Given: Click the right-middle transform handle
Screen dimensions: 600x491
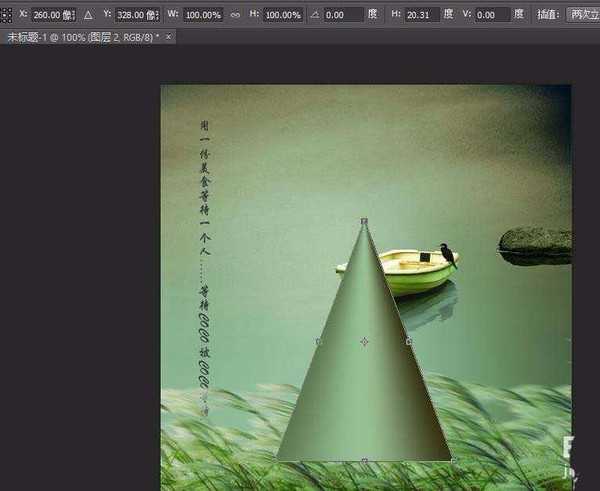Looking at the screenshot, I should point(409,342).
